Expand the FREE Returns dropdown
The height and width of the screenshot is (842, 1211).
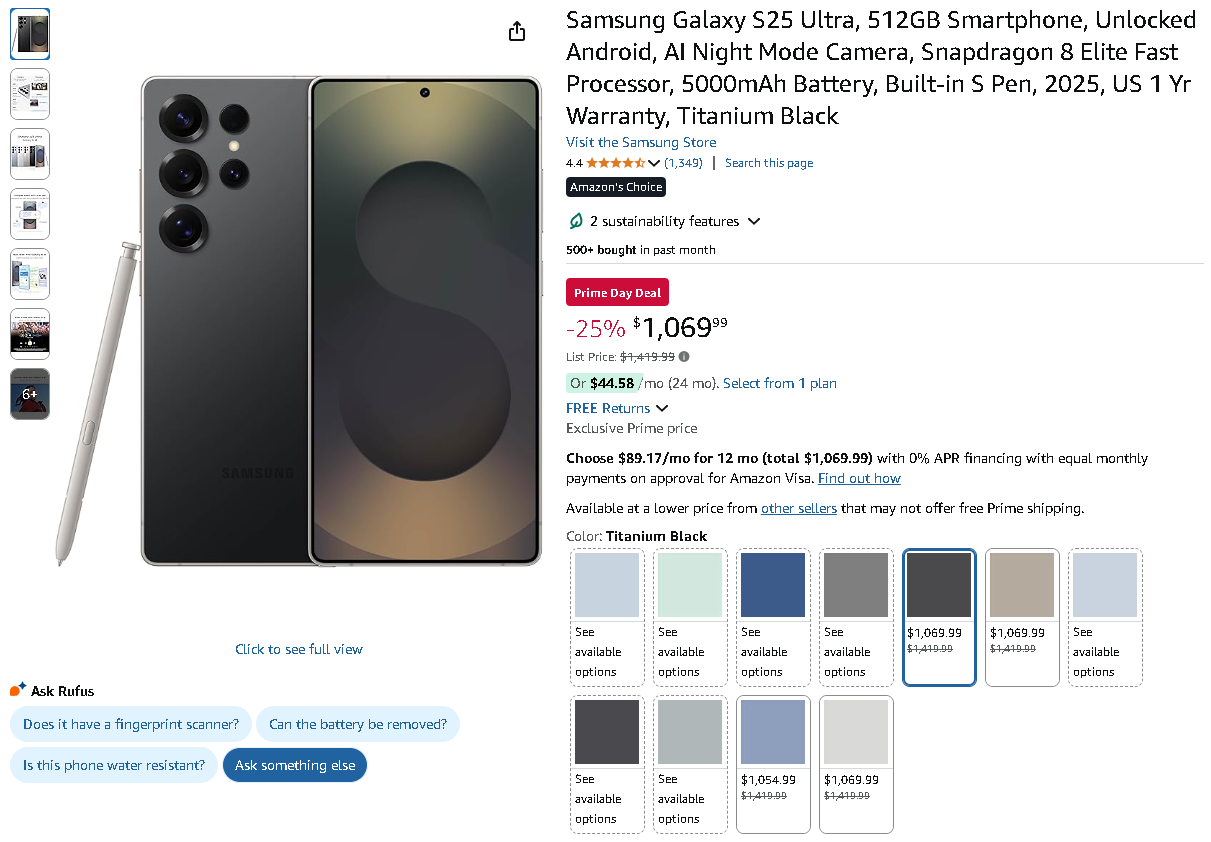(662, 408)
